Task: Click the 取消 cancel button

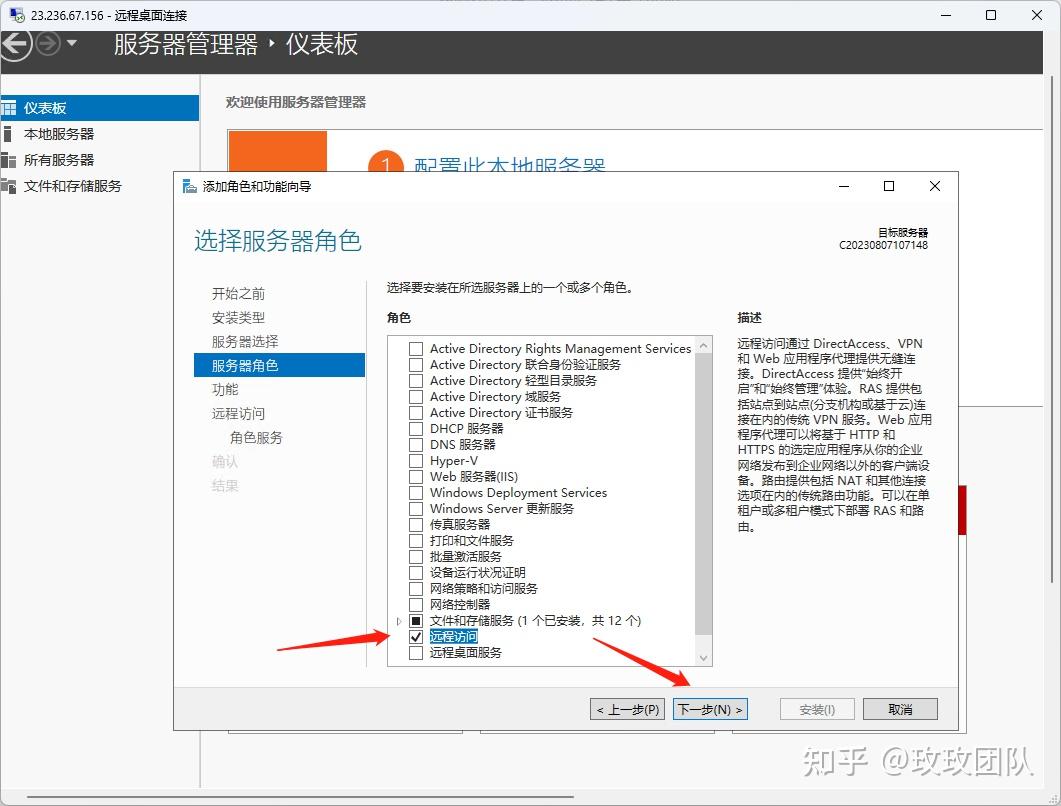Action: tap(899, 708)
